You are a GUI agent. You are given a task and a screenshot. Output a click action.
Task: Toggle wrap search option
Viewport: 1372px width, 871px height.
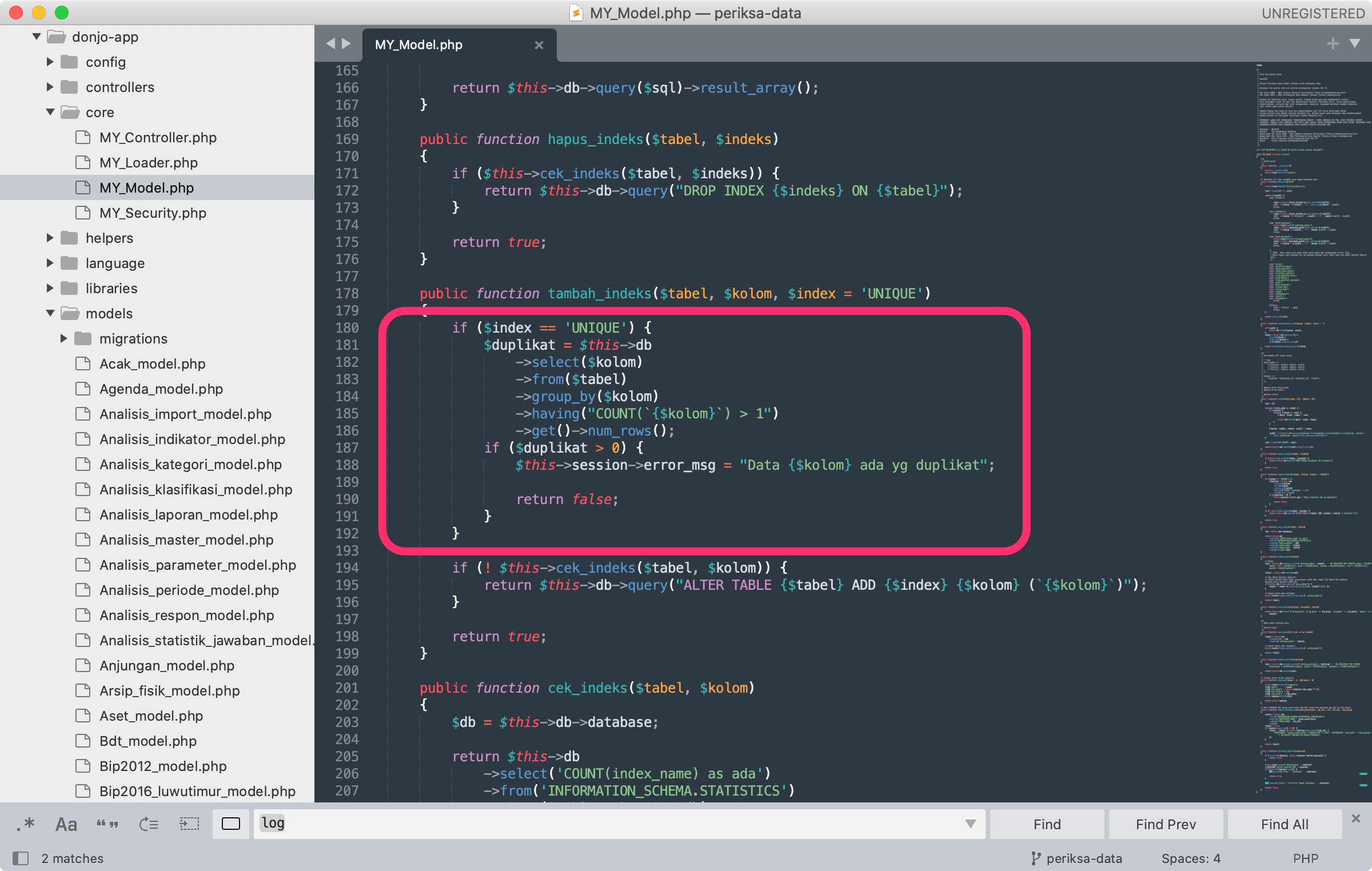click(148, 824)
